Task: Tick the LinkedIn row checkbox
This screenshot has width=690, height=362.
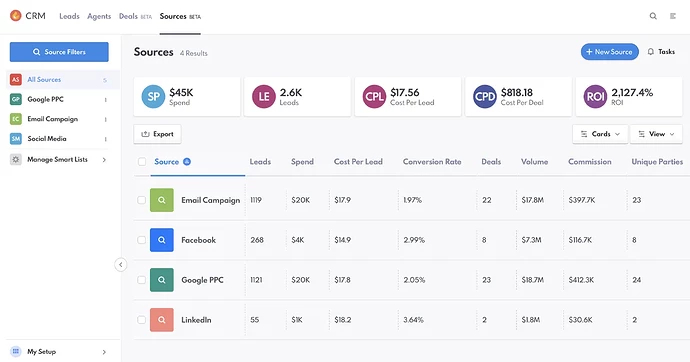Action: click(141, 320)
